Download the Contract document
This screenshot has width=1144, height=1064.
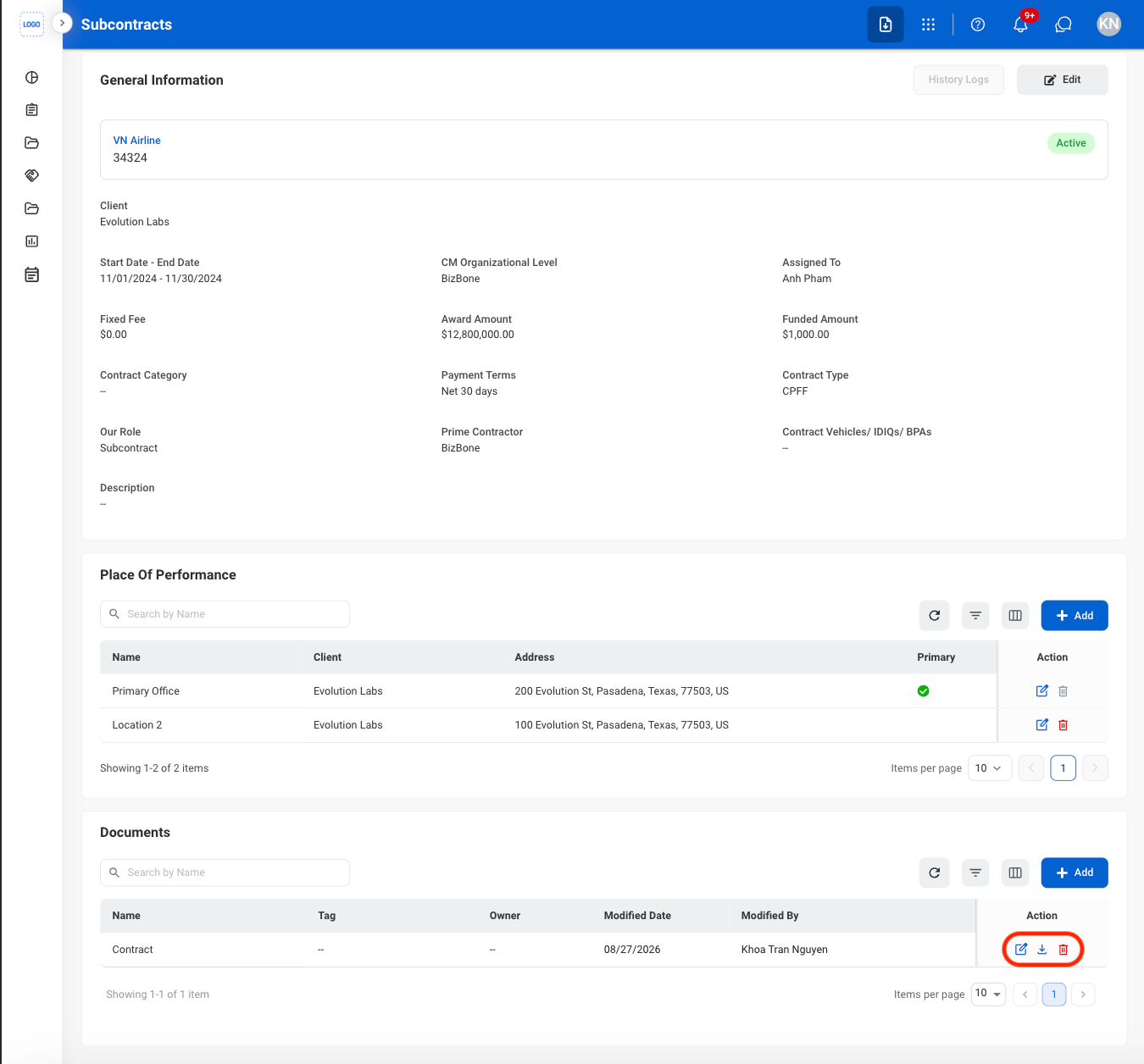(1042, 950)
